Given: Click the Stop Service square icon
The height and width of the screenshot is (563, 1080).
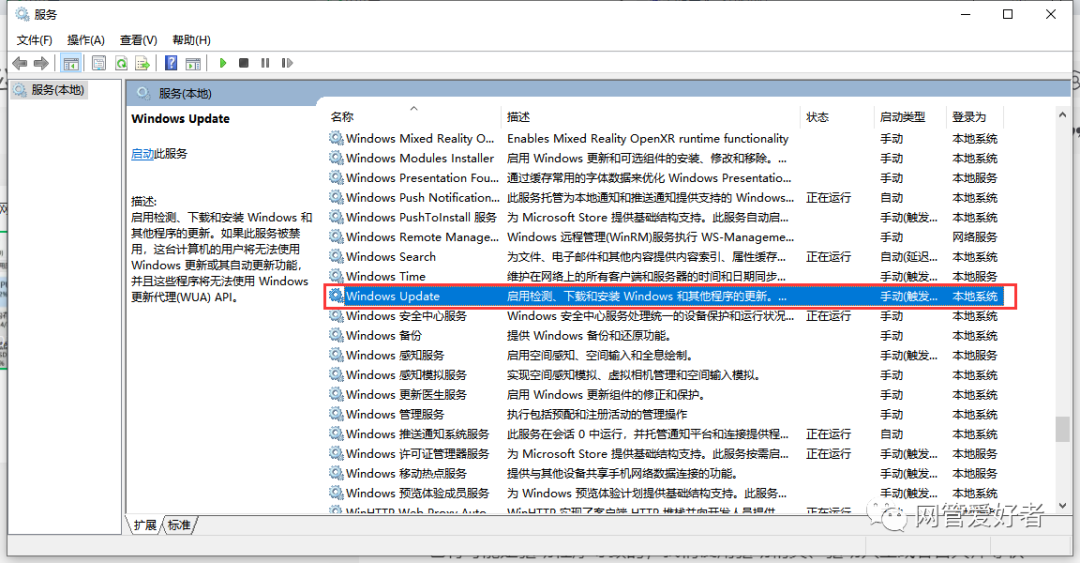Looking at the screenshot, I should pos(244,63).
